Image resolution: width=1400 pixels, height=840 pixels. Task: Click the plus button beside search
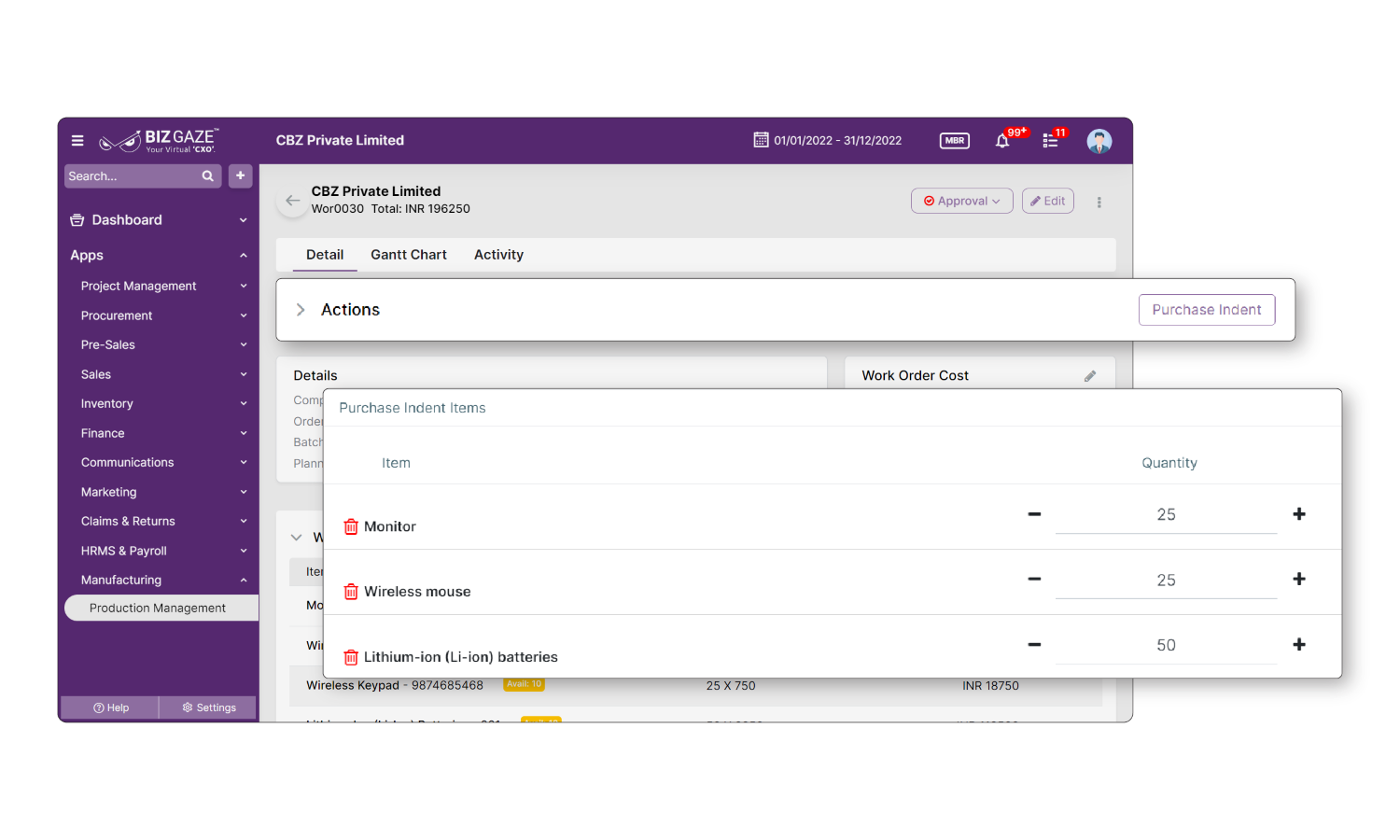[241, 175]
